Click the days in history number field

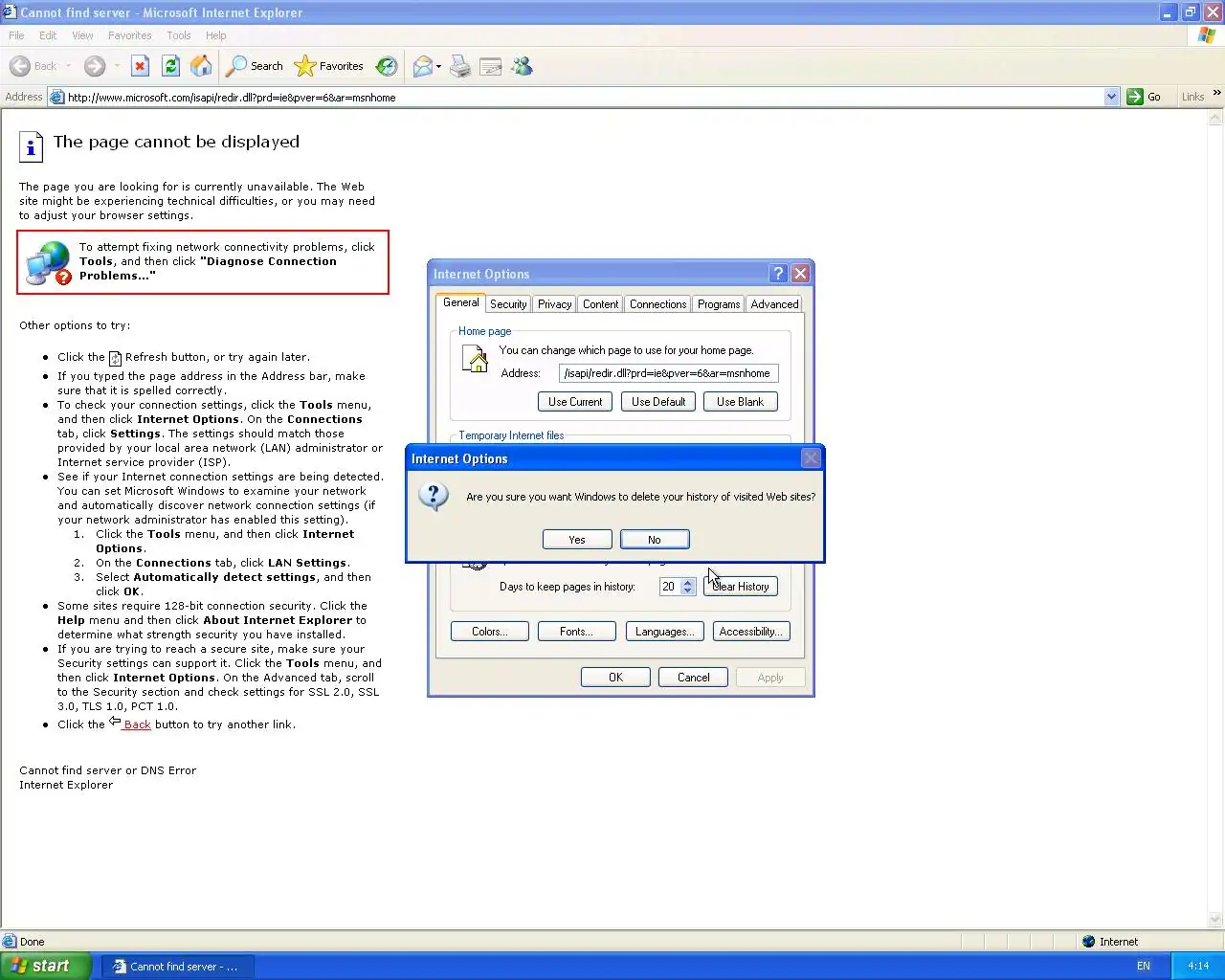670,587
